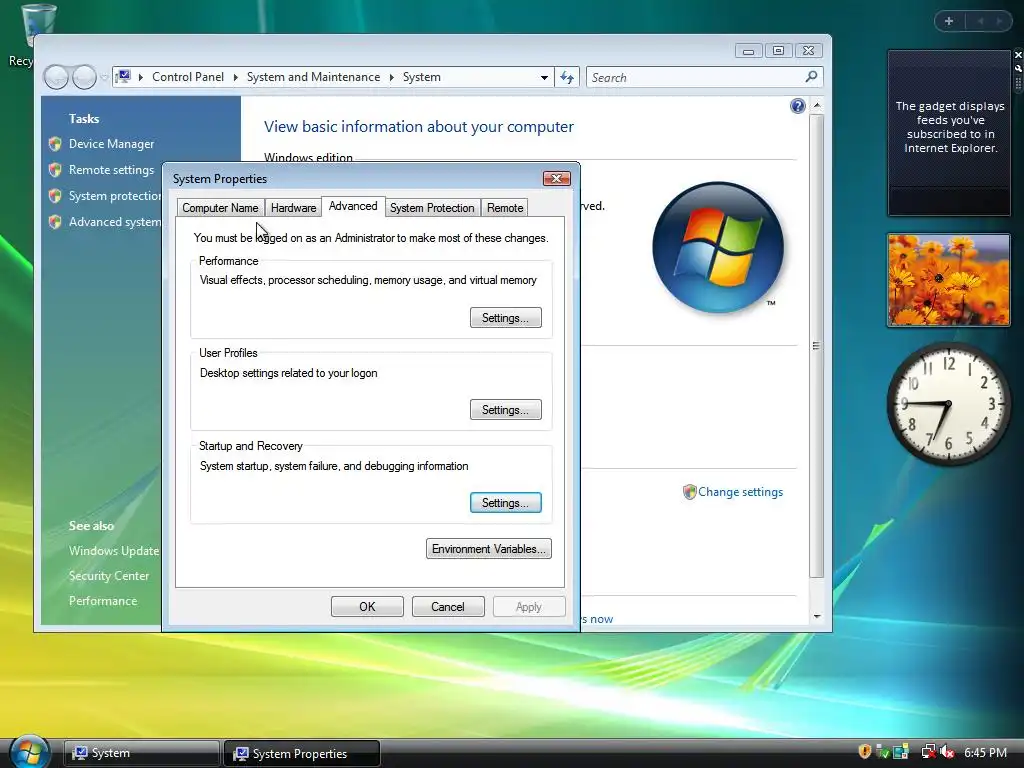
Task: Open Windows Update under See also
Action: point(114,551)
